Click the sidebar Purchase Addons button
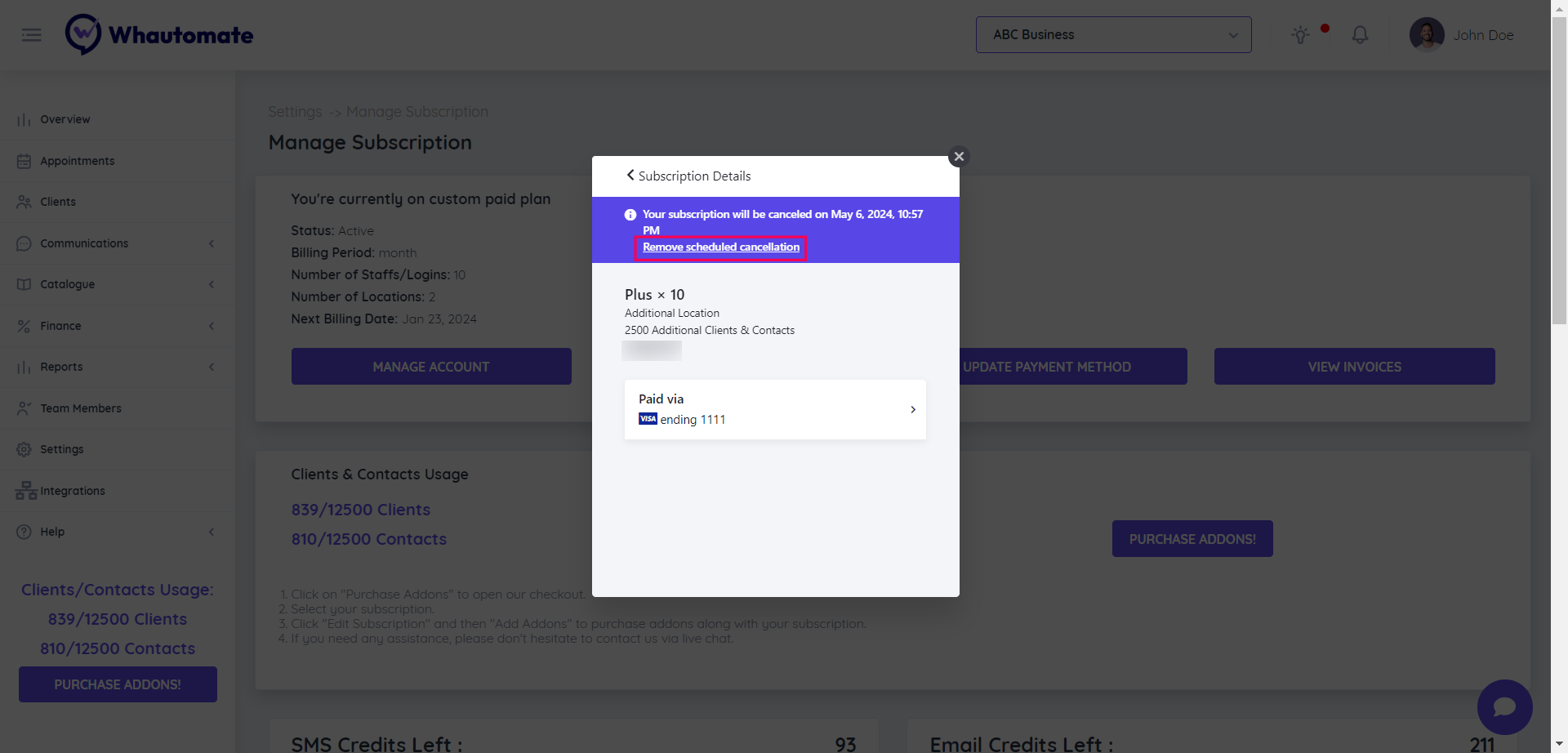This screenshot has height=753, width=1568. click(x=118, y=684)
